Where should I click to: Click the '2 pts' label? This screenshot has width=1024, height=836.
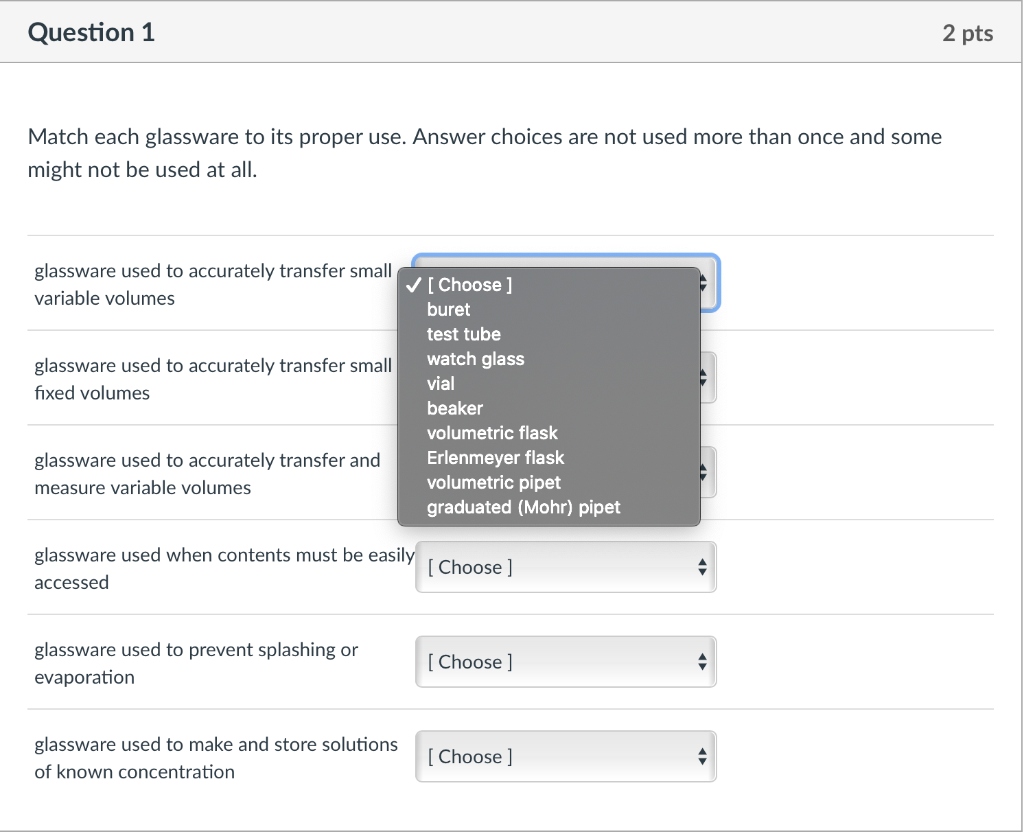click(x=968, y=33)
